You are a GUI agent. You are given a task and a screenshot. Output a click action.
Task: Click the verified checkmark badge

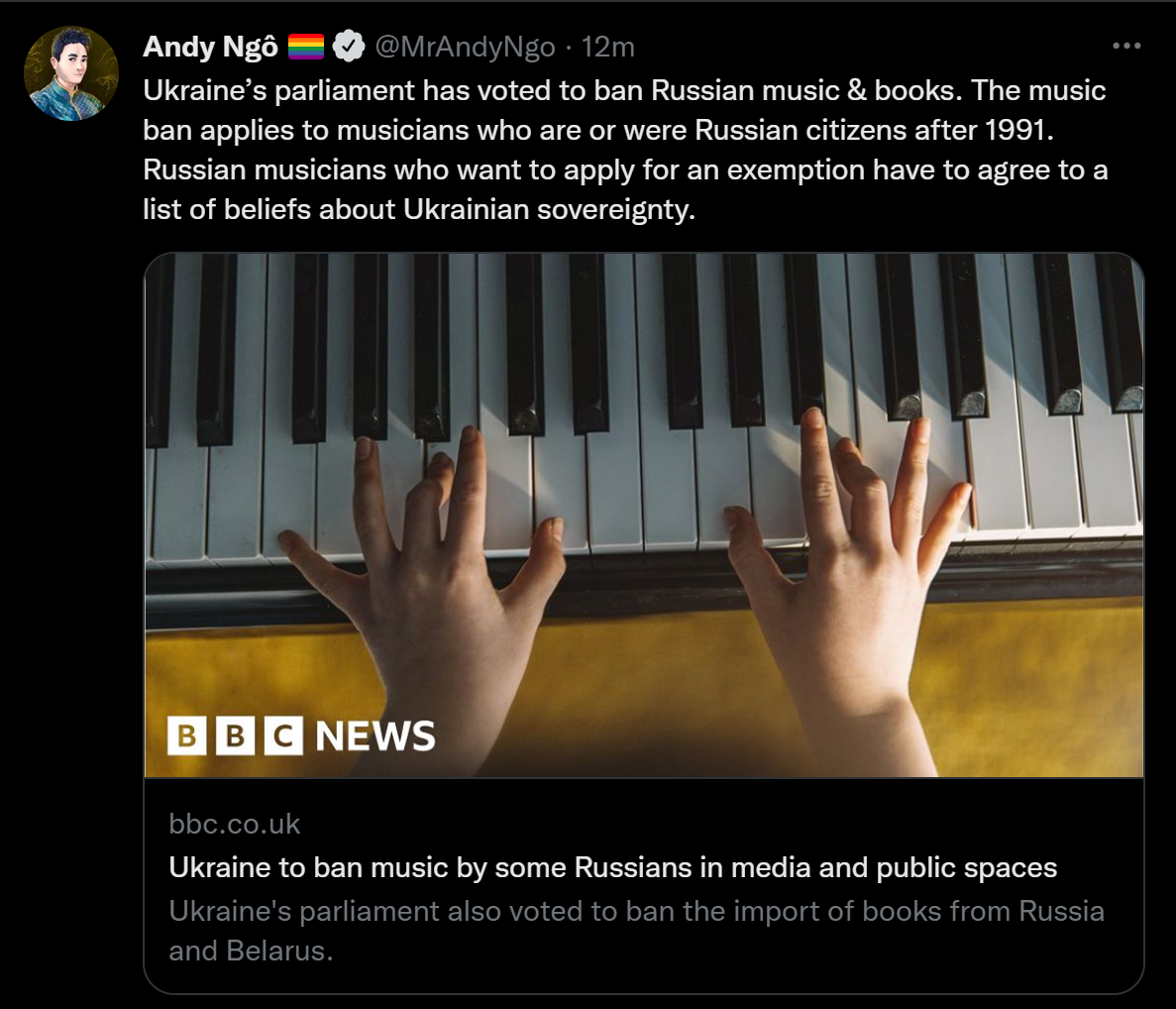pyautogui.click(x=346, y=47)
